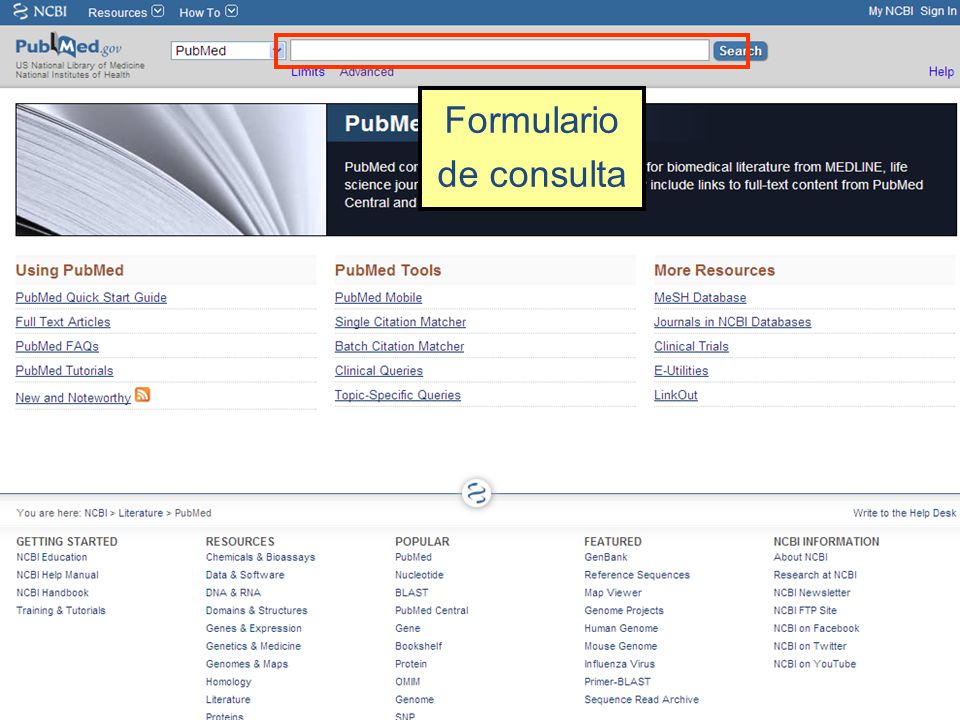
Task: Open Data & Software footer link
Action: 245,575
